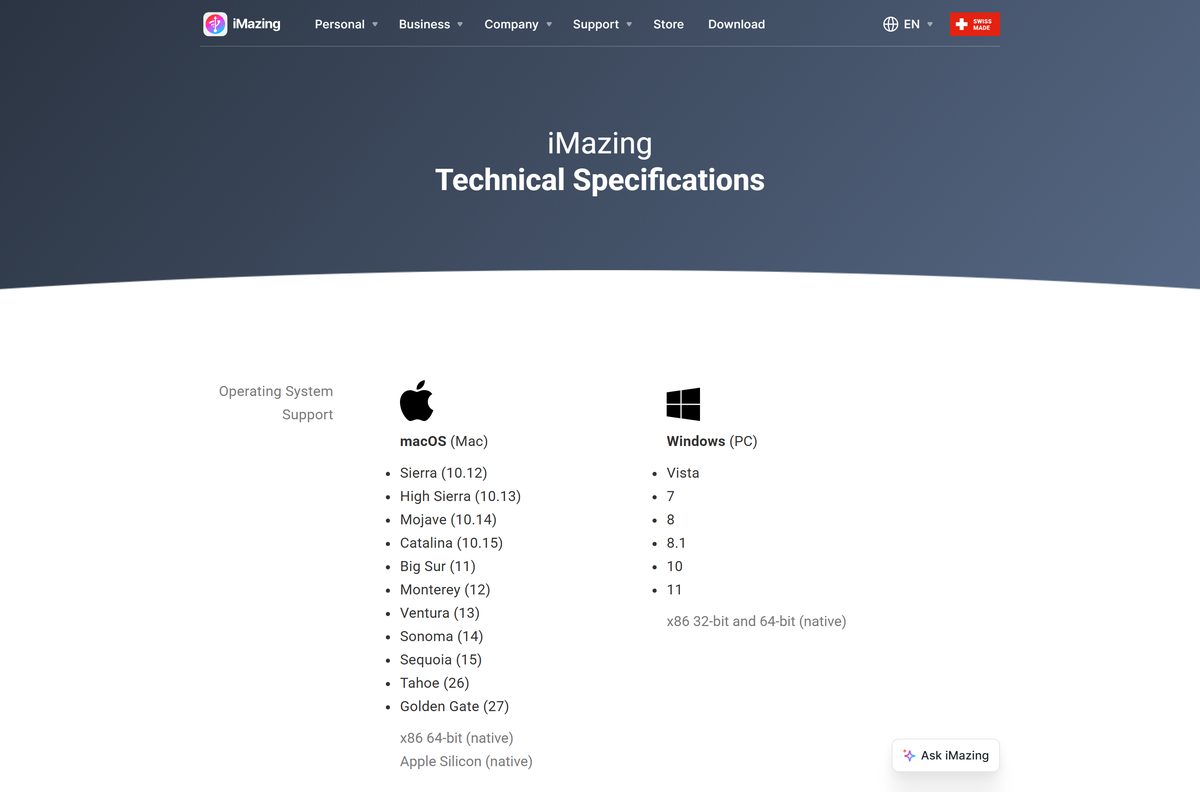Click the Big Sur (11) item
Screen dimensions: 1200x792
click(437, 566)
